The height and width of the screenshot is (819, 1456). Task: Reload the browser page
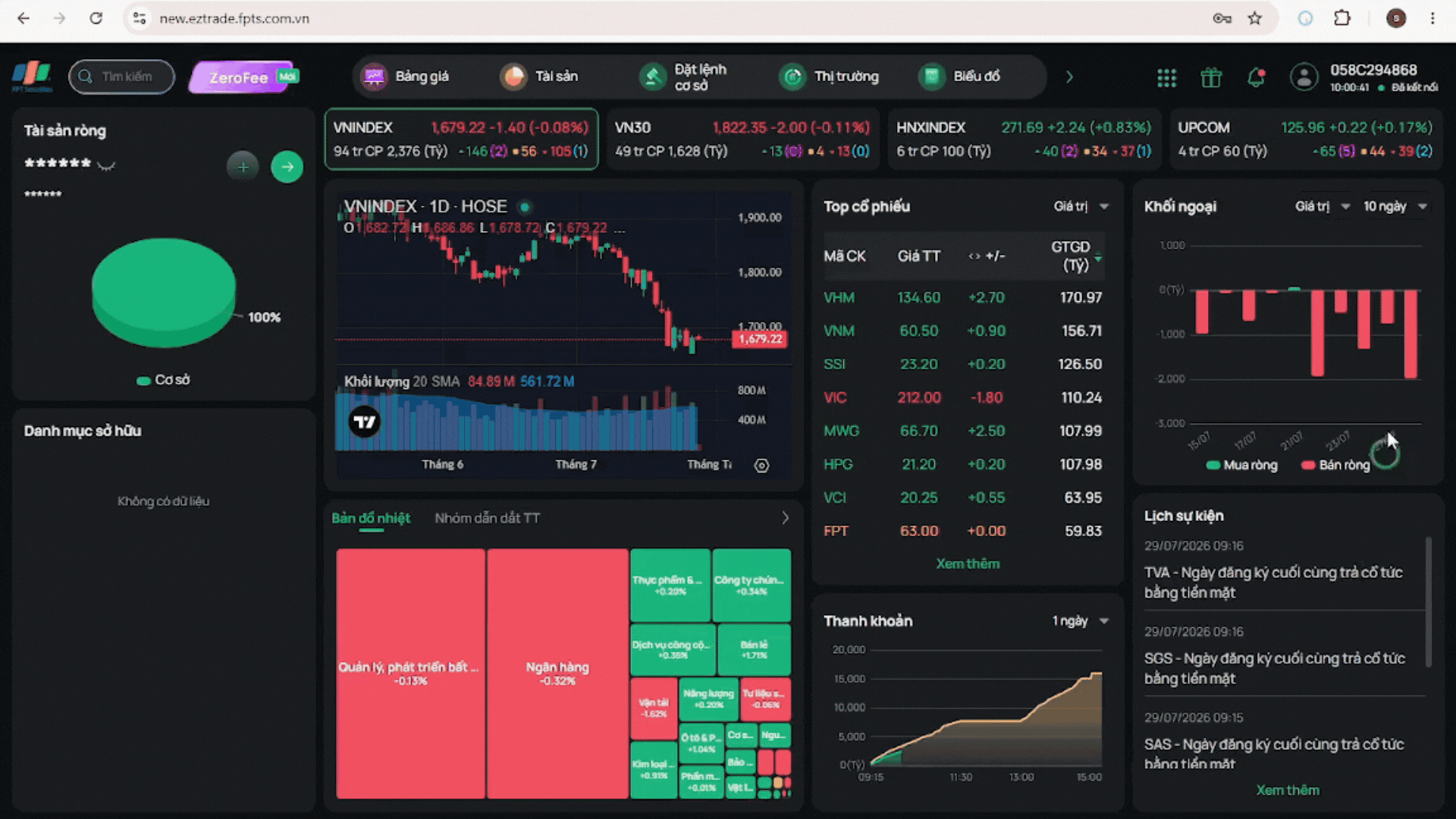[96, 18]
